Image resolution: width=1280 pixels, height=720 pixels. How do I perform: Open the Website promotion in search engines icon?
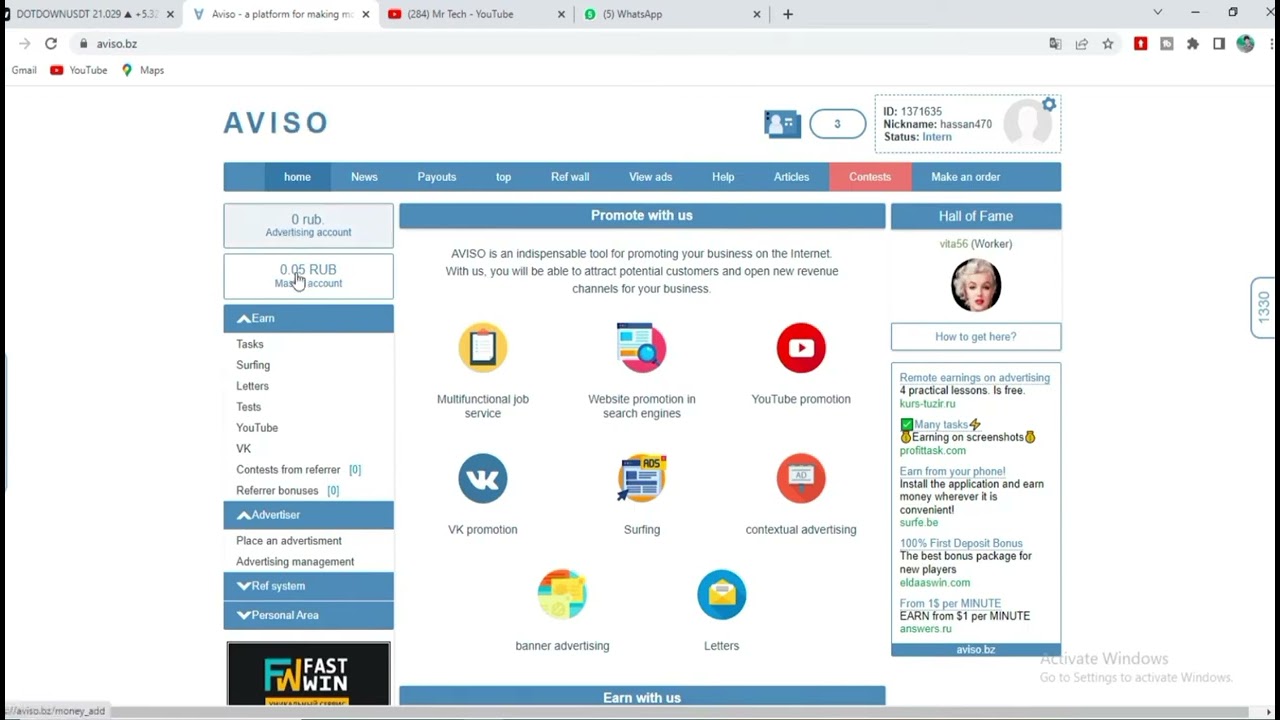tap(641, 348)
